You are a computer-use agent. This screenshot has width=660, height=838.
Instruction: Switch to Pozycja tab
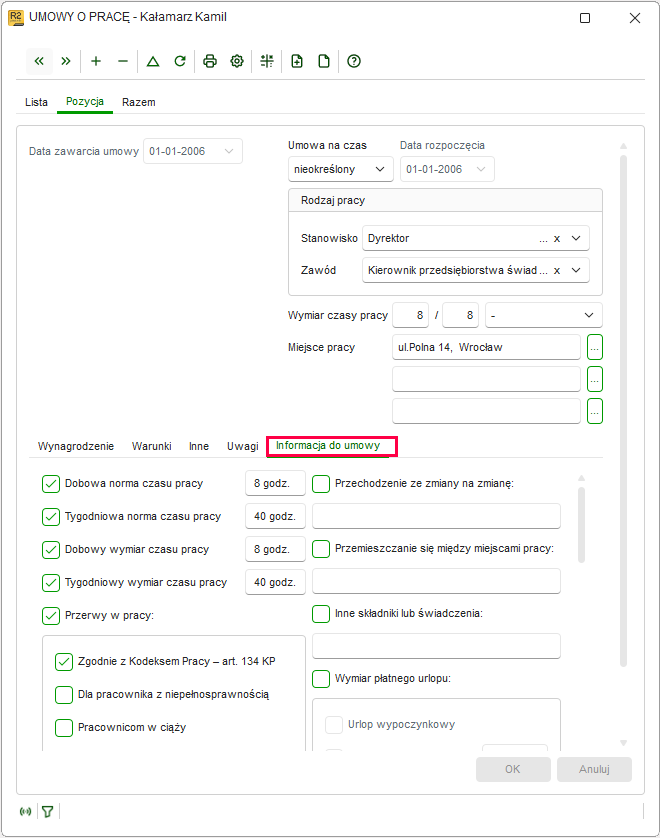pos(85,102)
